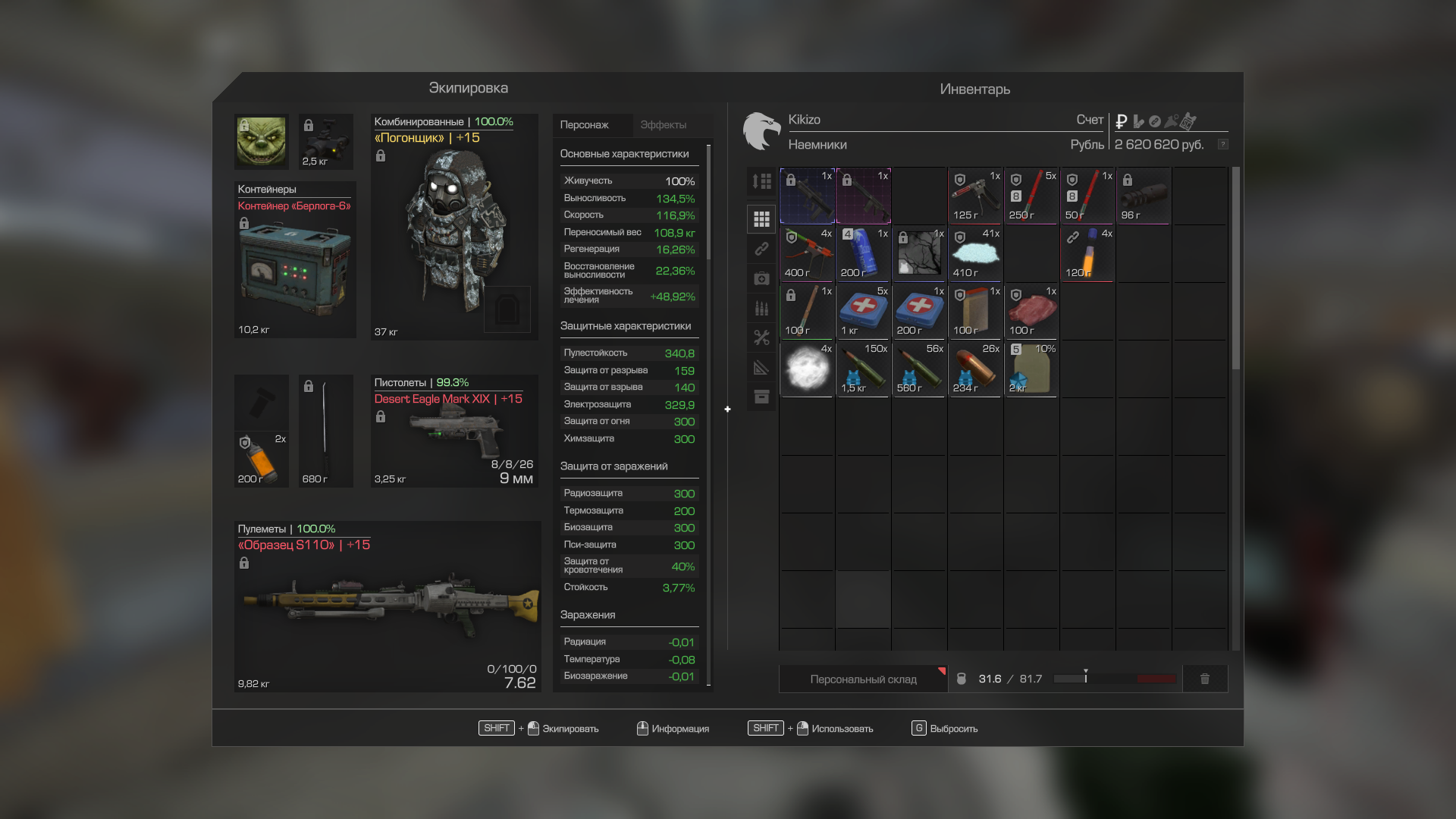This screenshot has height=819, width=1456.
Task: Expand the Персональный склад panel
Action: click(x=863, y=679)
